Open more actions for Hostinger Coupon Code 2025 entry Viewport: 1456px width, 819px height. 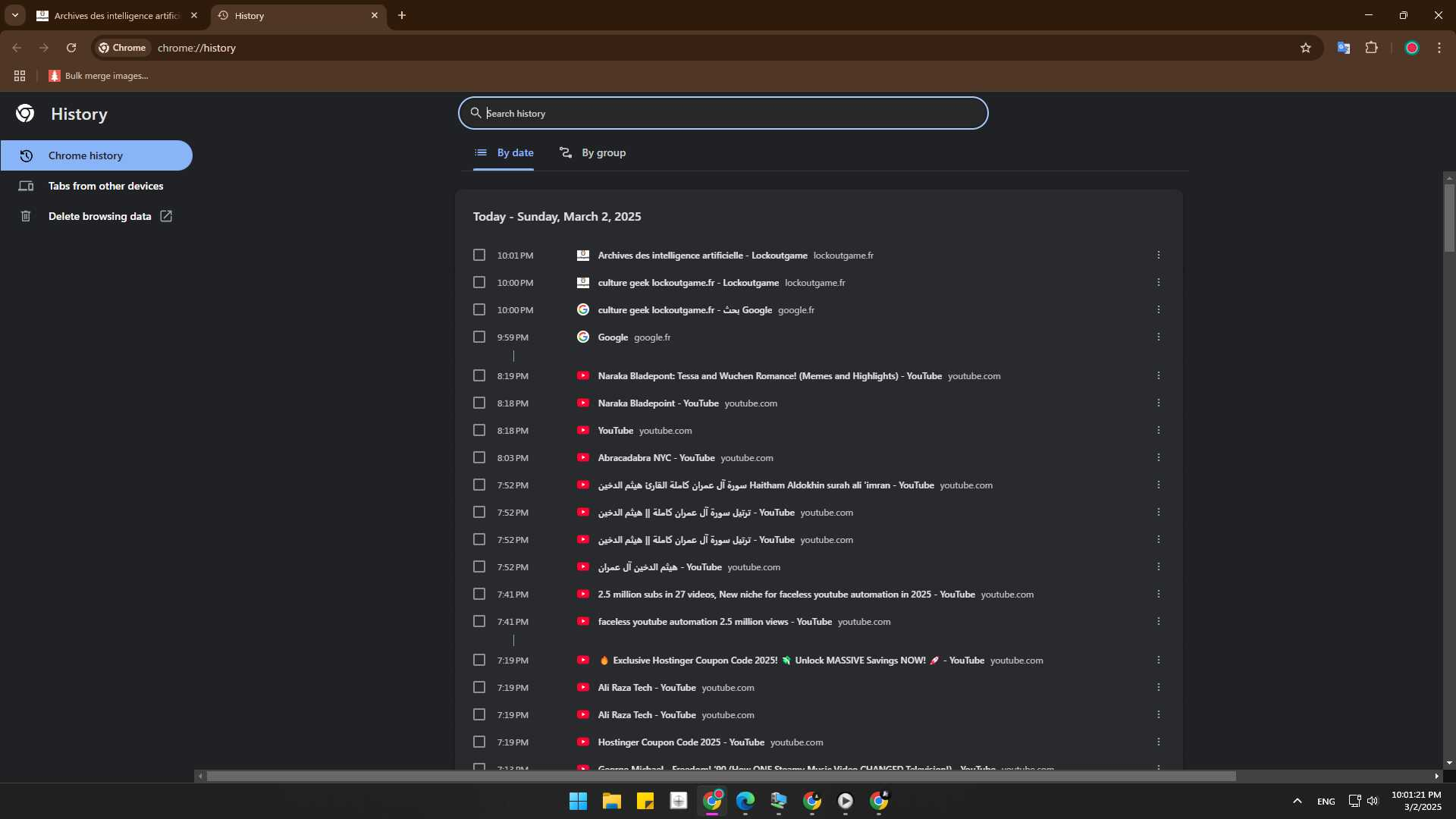(x=1159, y=742)
